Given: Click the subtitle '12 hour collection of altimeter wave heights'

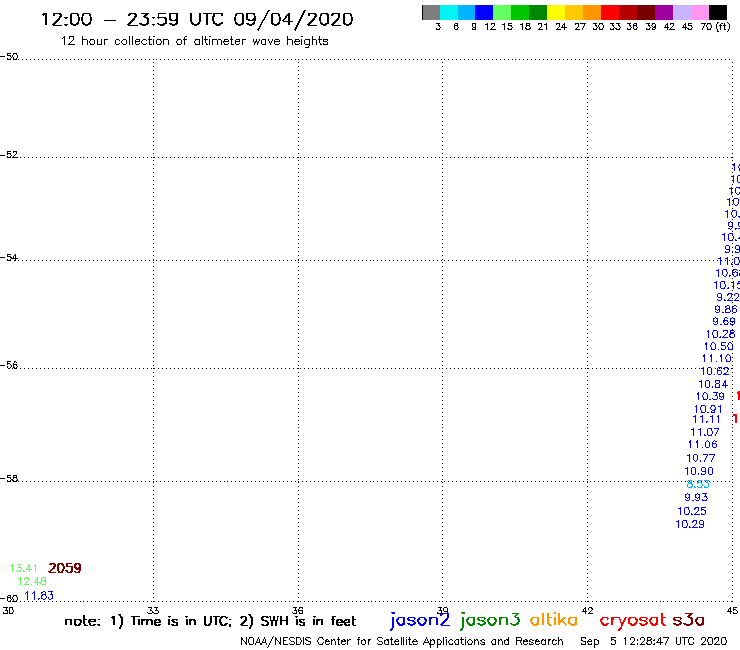Looking at the screenshot, I should click(194, 42).
